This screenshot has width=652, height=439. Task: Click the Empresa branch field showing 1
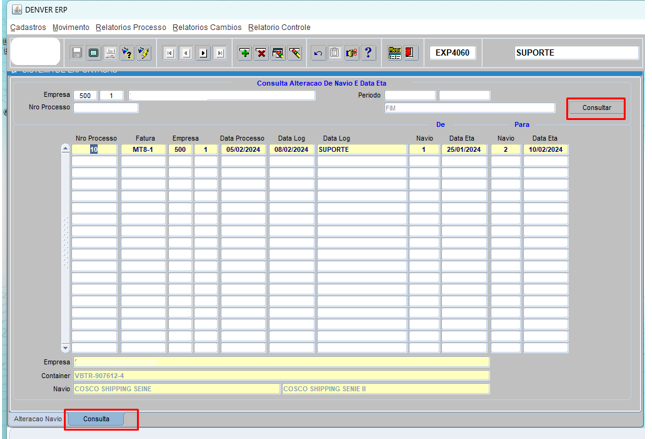(x=111, y=96)
